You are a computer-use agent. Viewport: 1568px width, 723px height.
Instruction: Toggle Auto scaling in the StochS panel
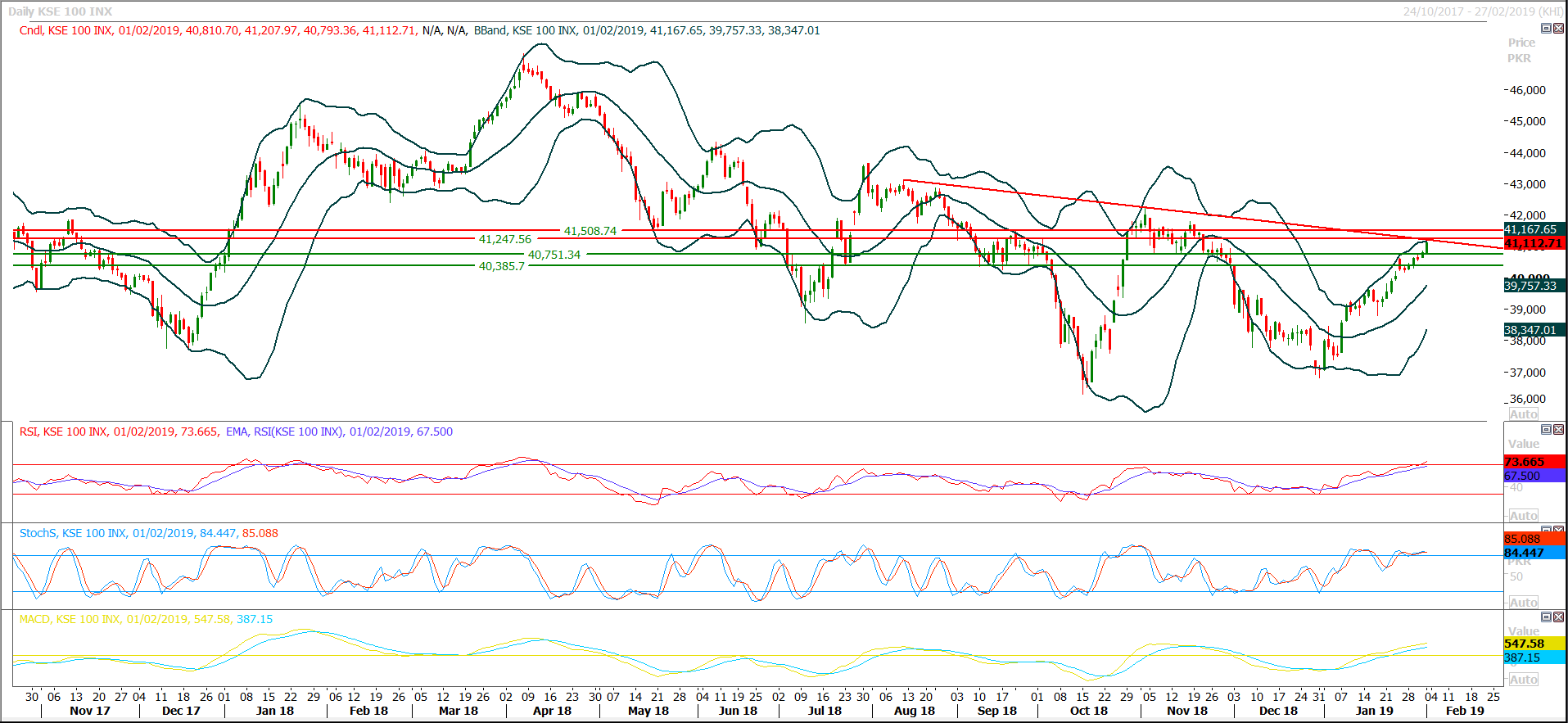[x=1523, y=603]
